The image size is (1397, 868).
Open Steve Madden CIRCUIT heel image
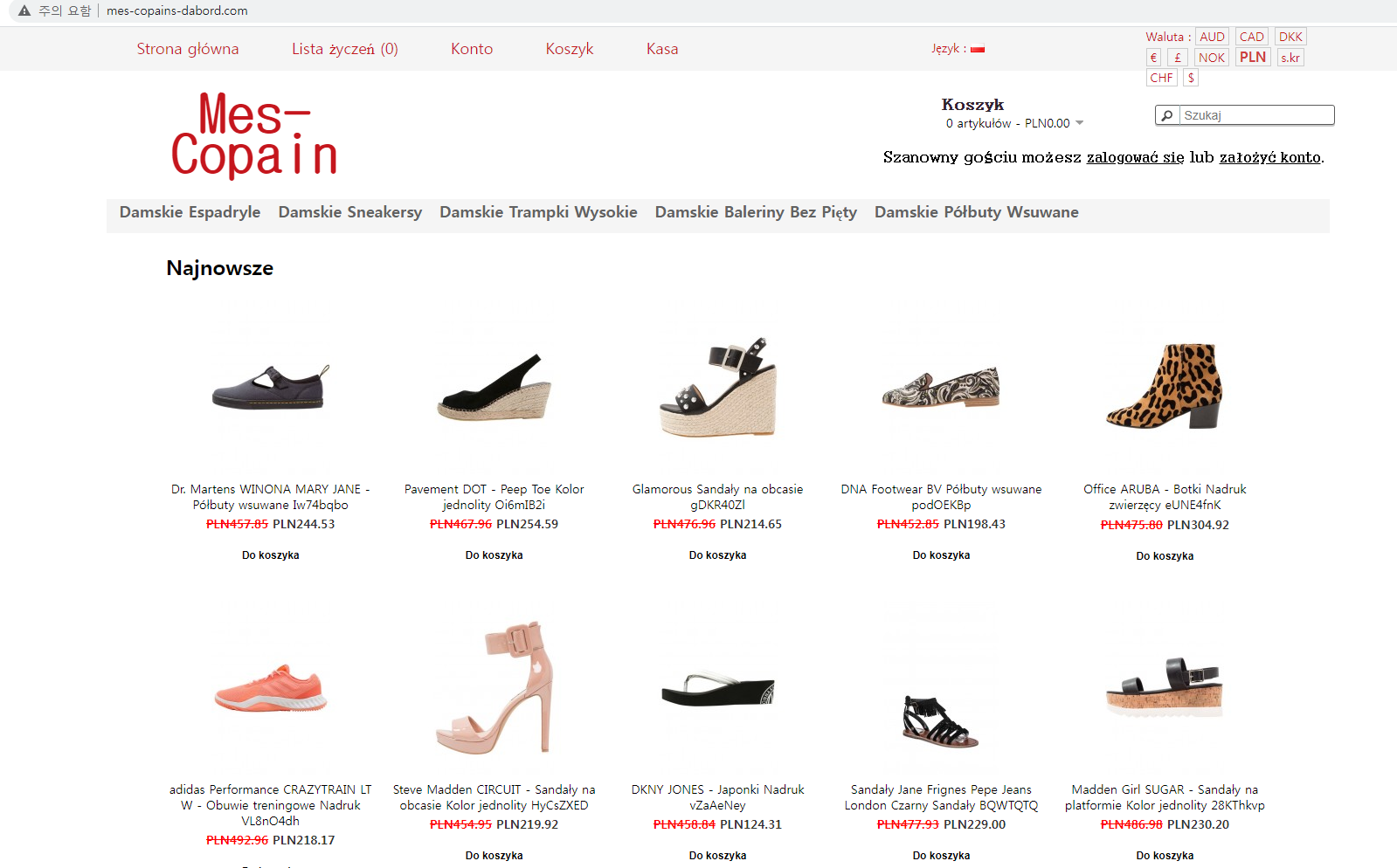[494, 687]
